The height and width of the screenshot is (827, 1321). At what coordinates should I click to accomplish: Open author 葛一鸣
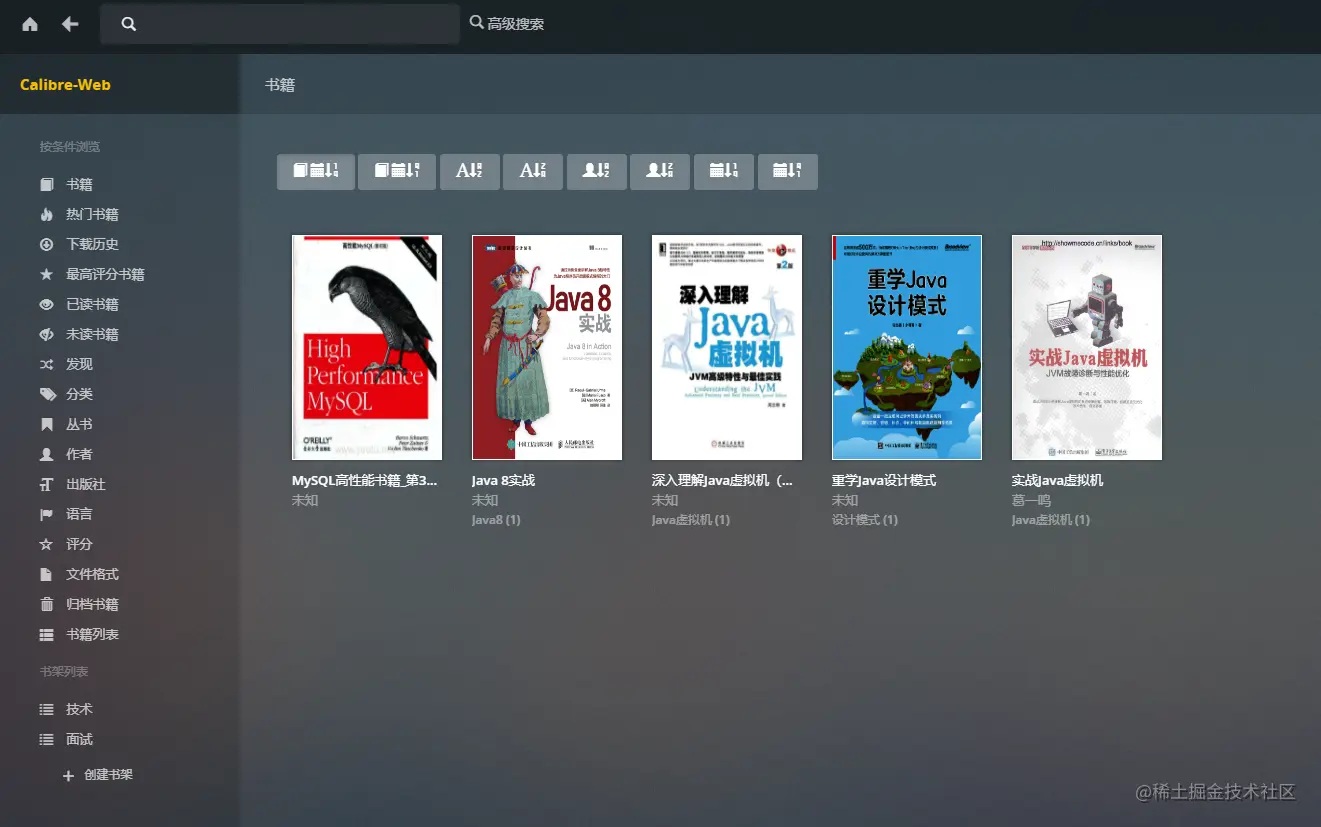pyautogui.click(x=1031, y=500)
